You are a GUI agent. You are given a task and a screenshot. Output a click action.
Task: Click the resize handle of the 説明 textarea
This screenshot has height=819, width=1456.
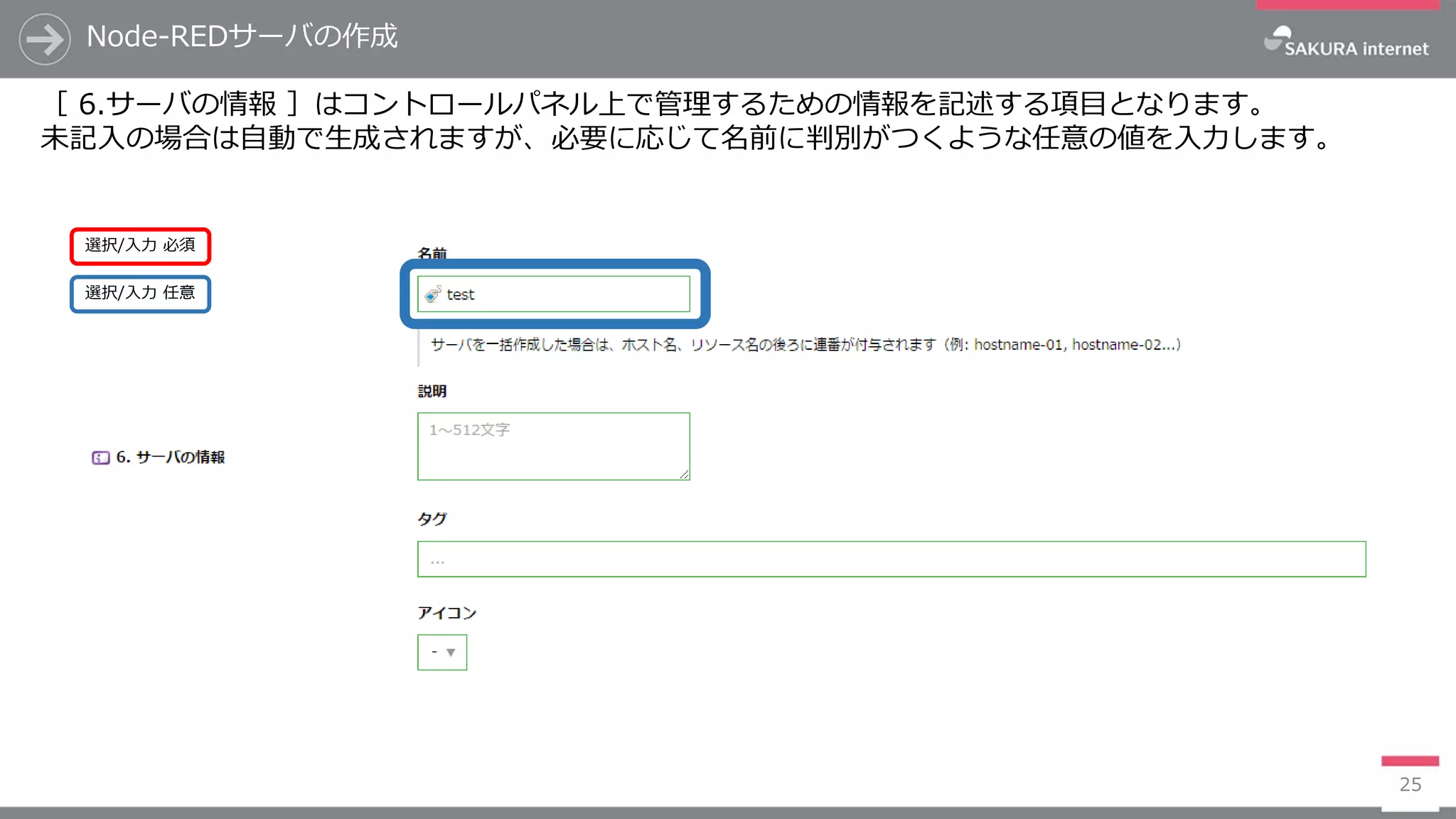click(x=684, y=474)
